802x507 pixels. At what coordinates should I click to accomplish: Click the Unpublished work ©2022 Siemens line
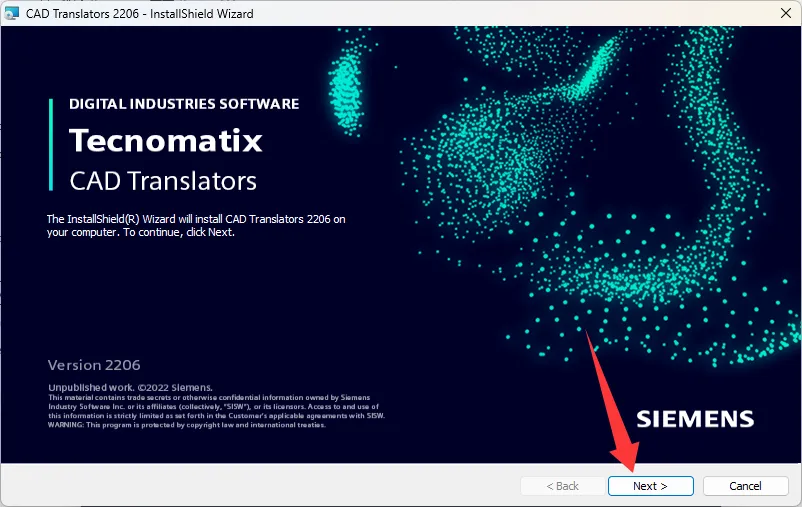click(x=130, y=387)
